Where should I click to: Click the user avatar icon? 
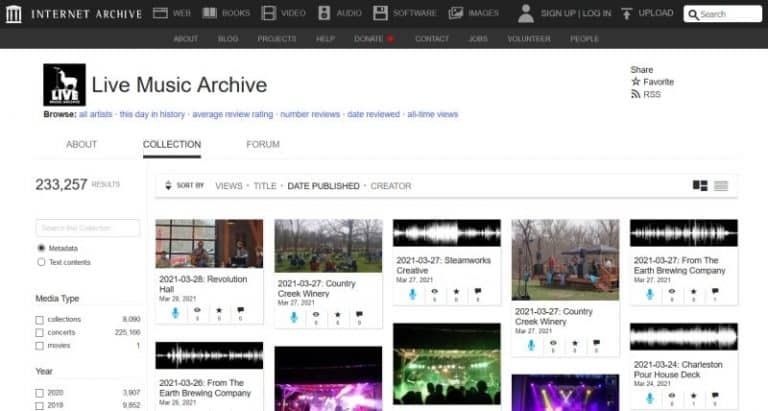coord(526,13)
